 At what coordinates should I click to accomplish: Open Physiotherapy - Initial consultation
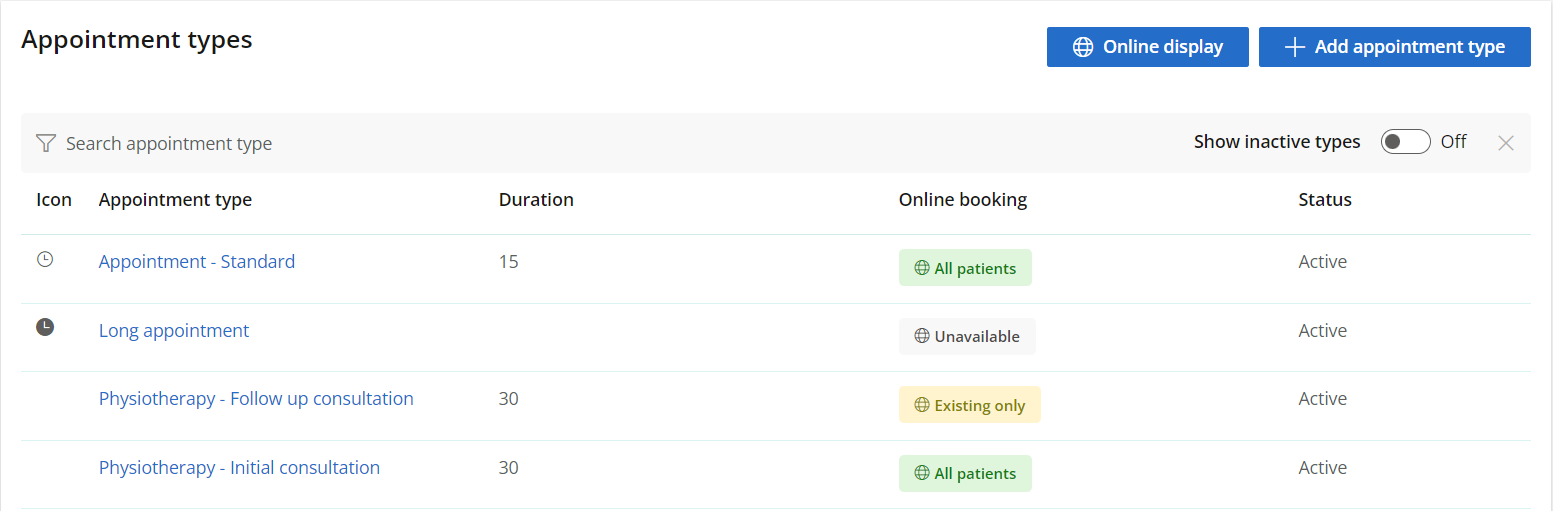(x=239, y=468)
